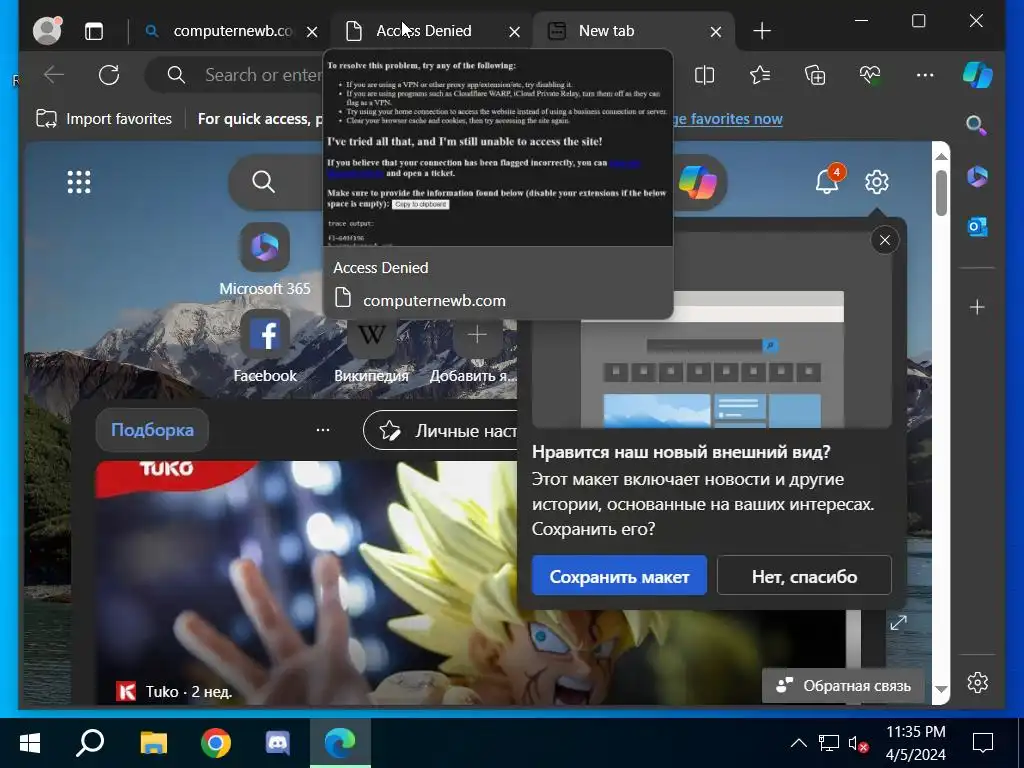Add a sidebar app with plus icon
Image resolution: width=1024 pixels, height=768 pixels.
click(977, 307)
